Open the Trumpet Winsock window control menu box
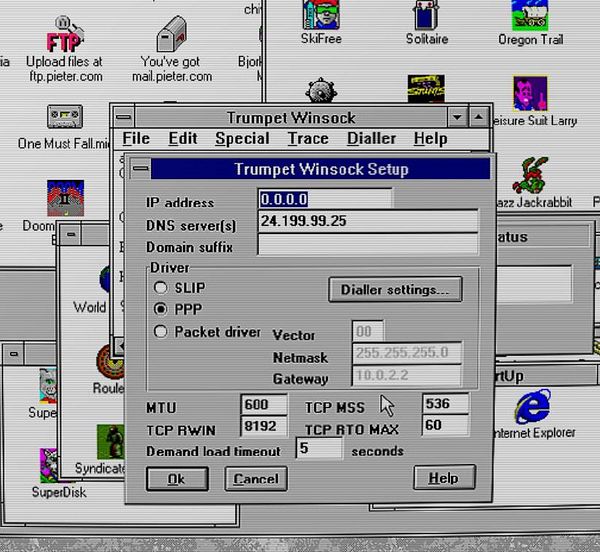600x552 pixels. (123, 117)
